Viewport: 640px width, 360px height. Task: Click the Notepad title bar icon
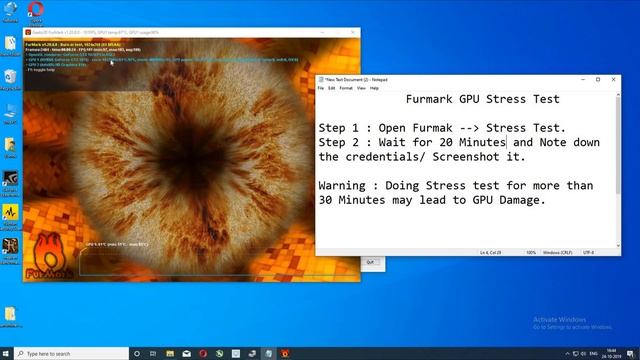(321, 80)
